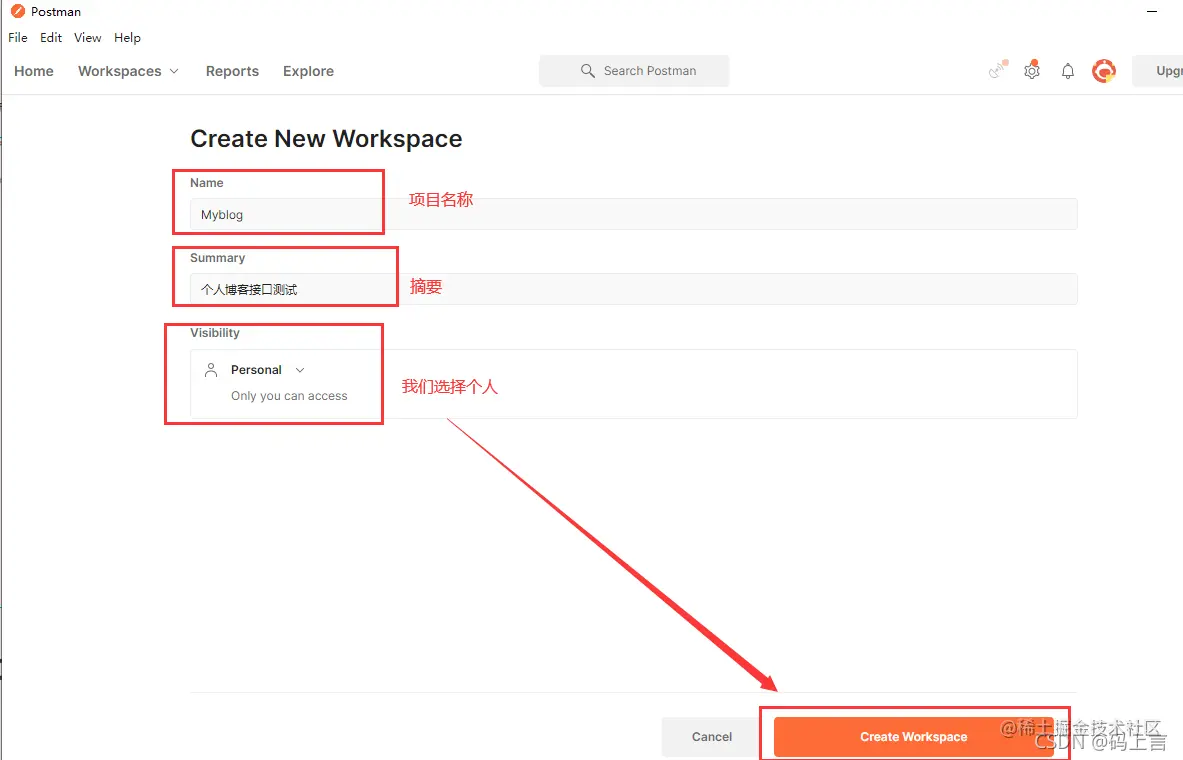Open the File menu

pos(17,38)
